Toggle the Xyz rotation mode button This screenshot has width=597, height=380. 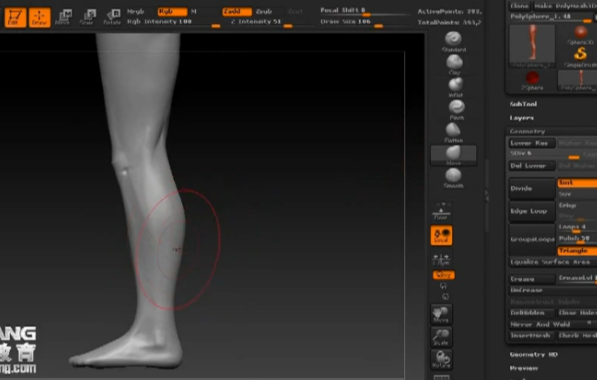(443, 275)
